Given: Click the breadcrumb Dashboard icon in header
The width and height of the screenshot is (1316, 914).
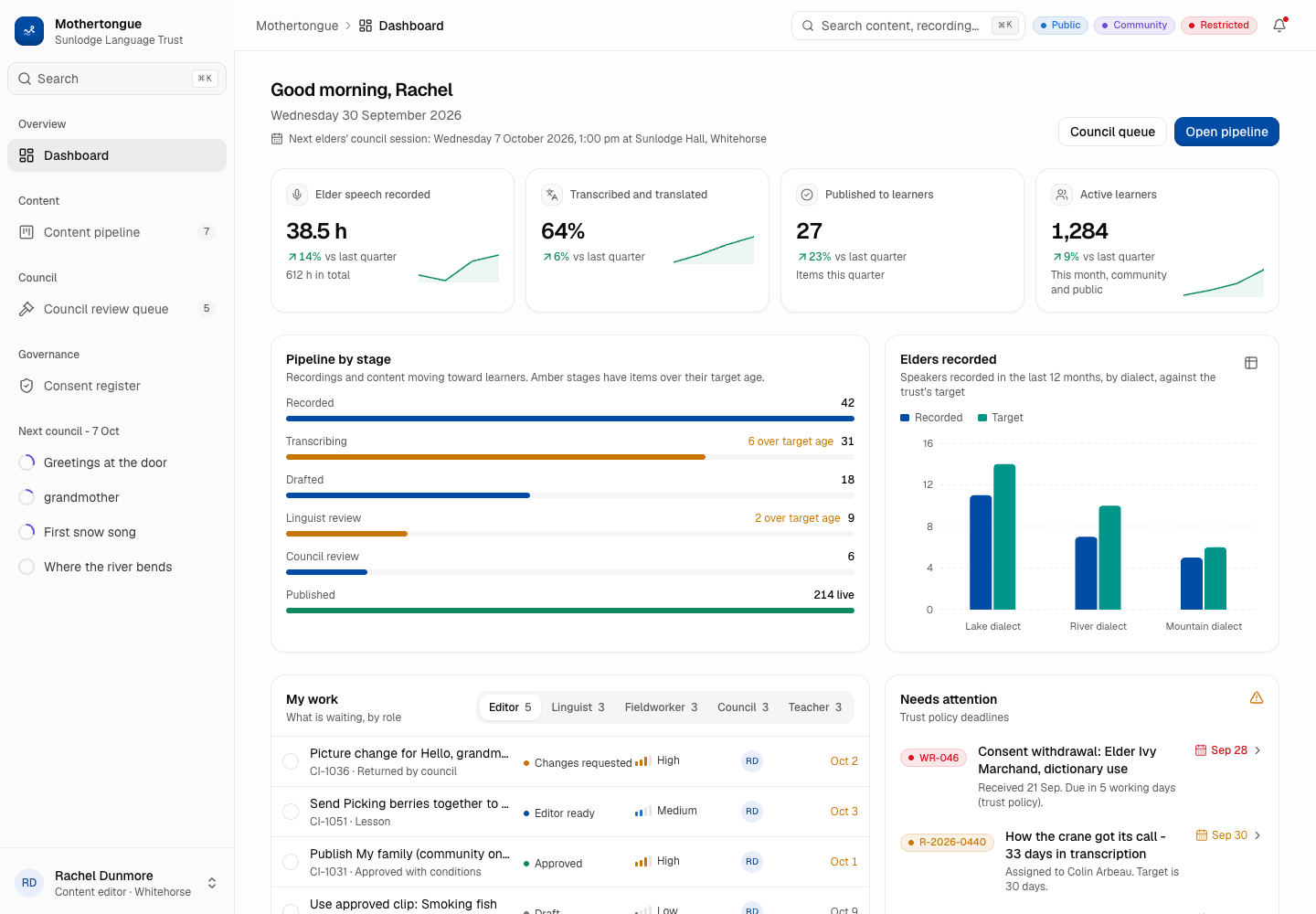Looking at the screenshot, I should pyautogui.click(x=366, y=26).
